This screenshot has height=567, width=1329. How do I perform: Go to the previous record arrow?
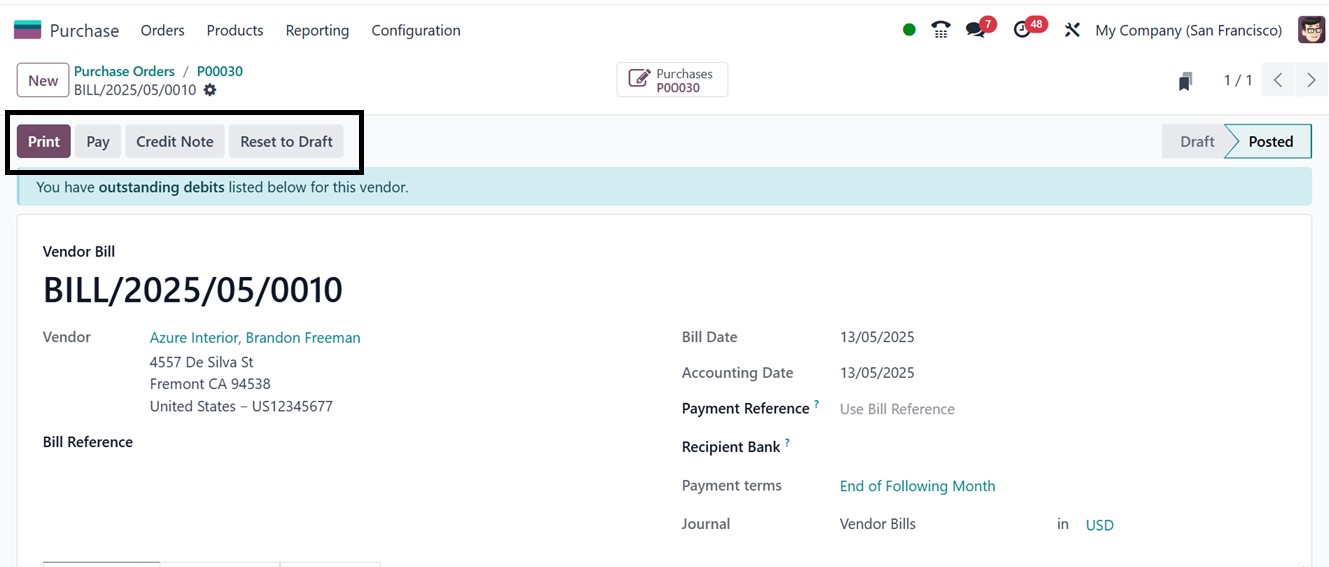(1278, 80)
